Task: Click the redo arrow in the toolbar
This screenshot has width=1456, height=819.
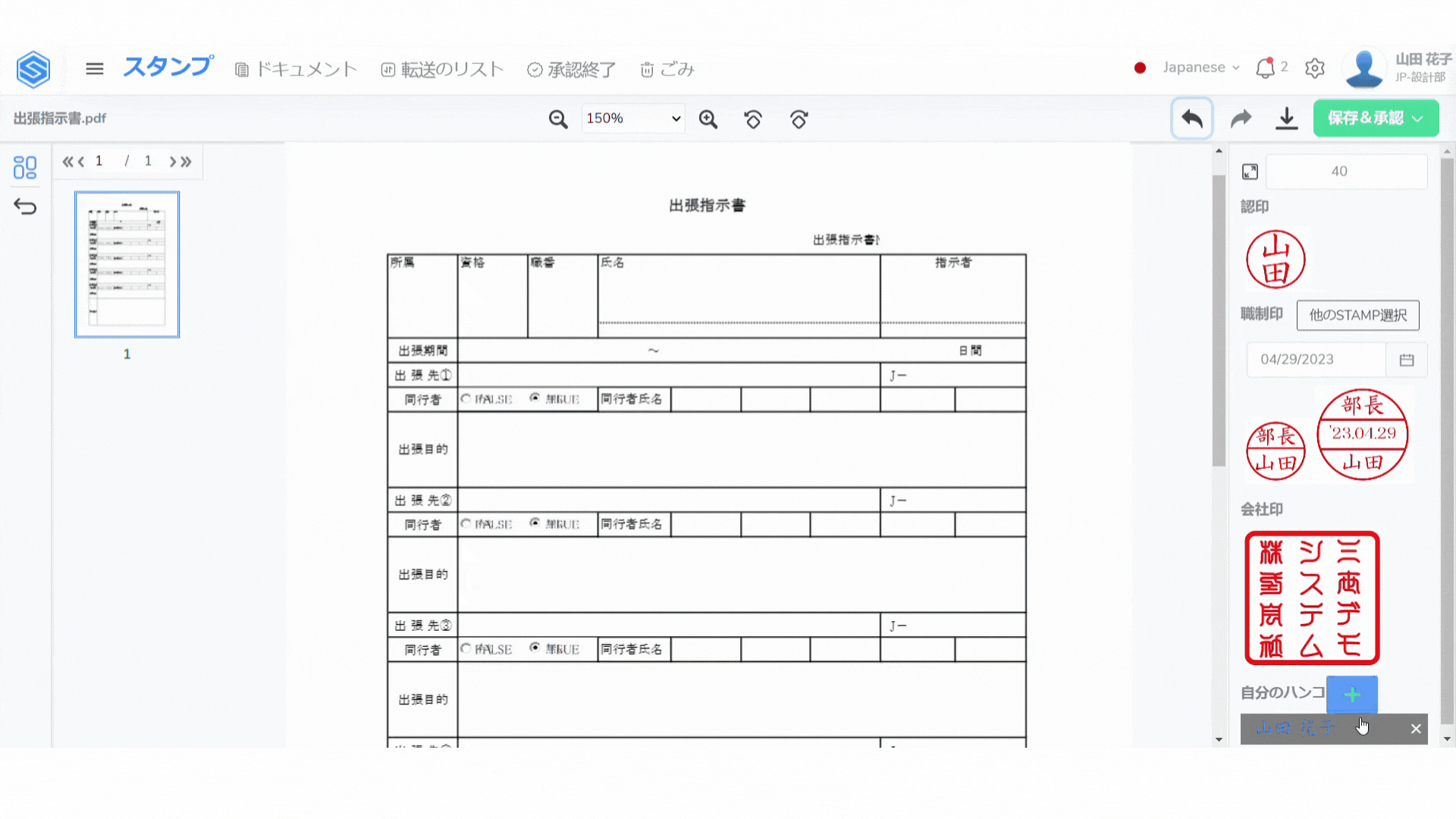Action: pos(1241,118)
